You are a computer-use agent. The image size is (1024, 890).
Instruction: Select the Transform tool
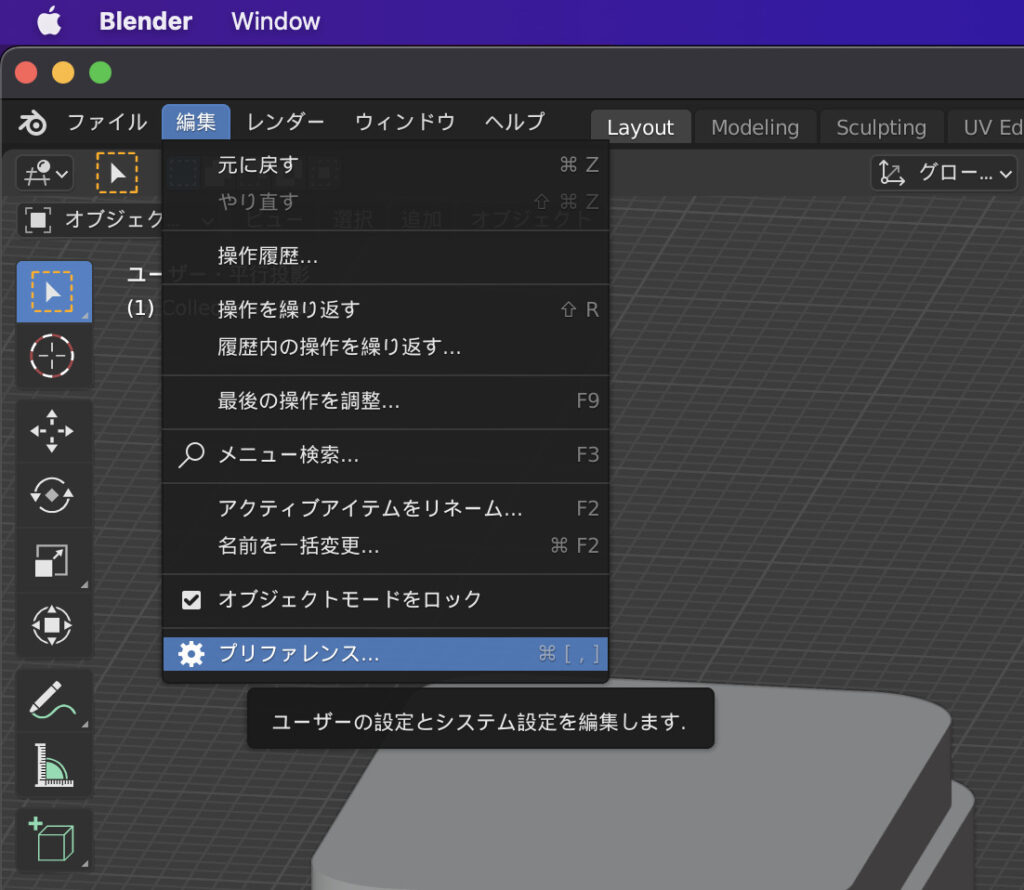coord(53,625)
